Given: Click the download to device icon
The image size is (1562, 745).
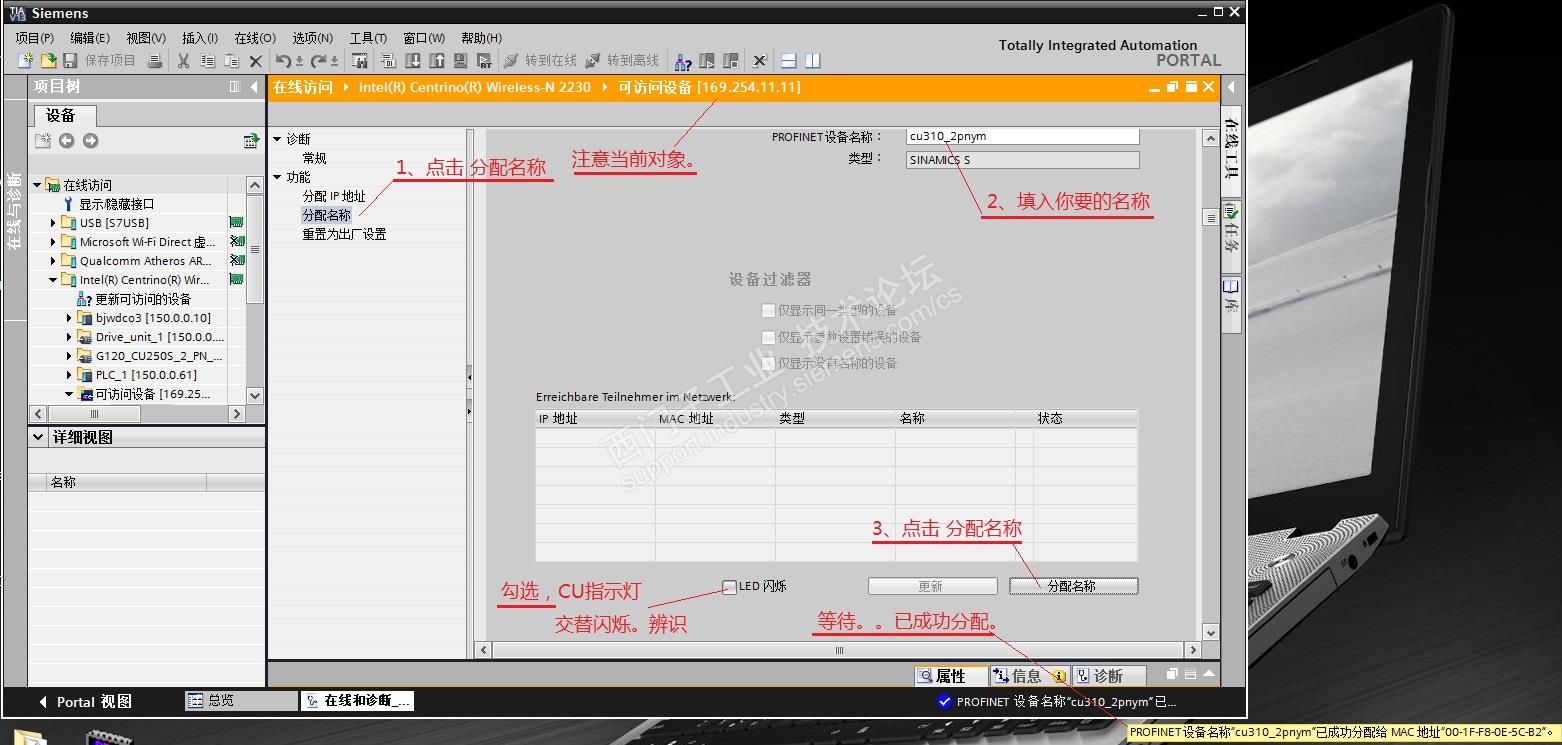Looking at the screenshot, I should click(x=412, y=61).
